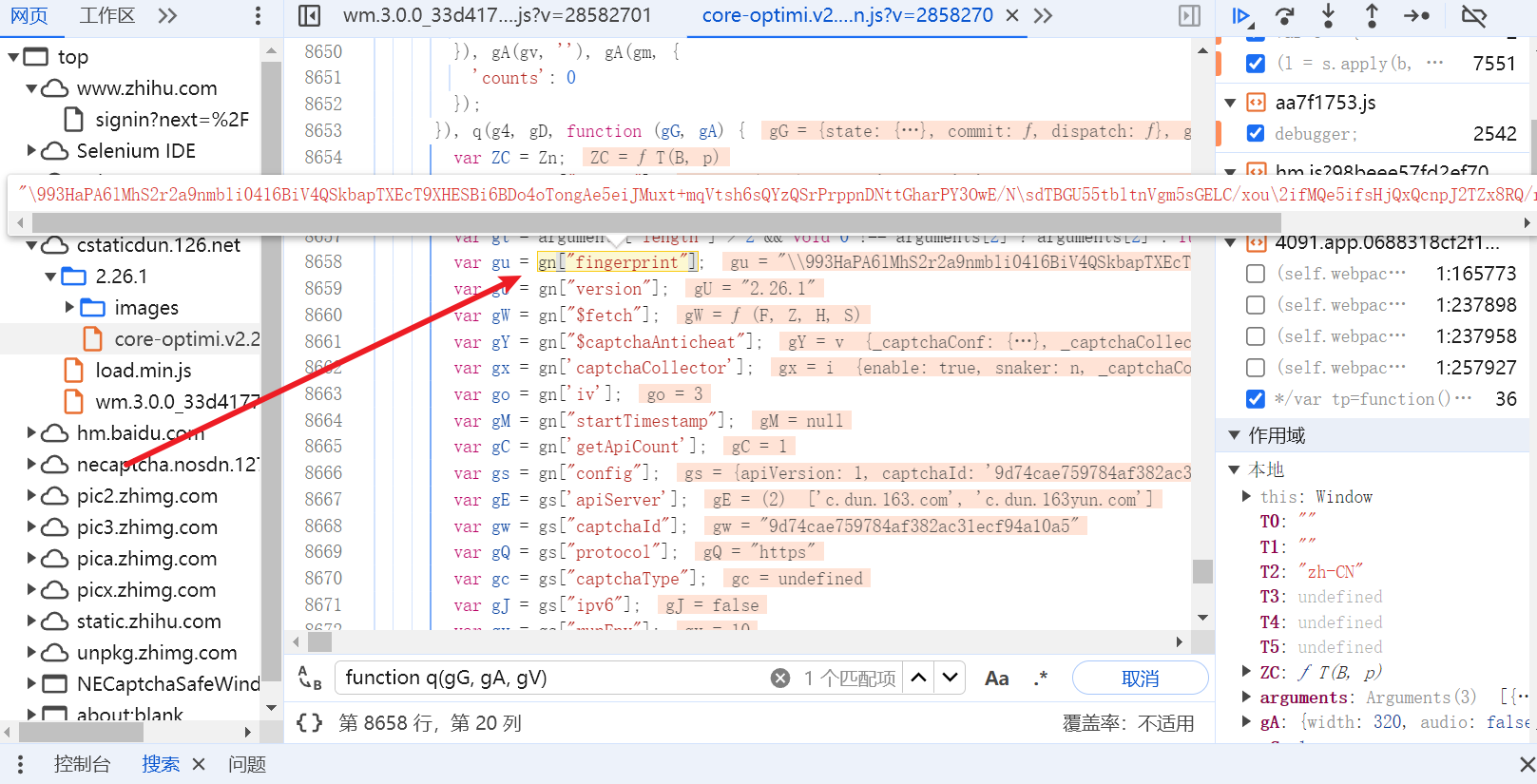Toggle the file navigator sidebar icon
Viewport: 1537px width, 784px height.
309,15
